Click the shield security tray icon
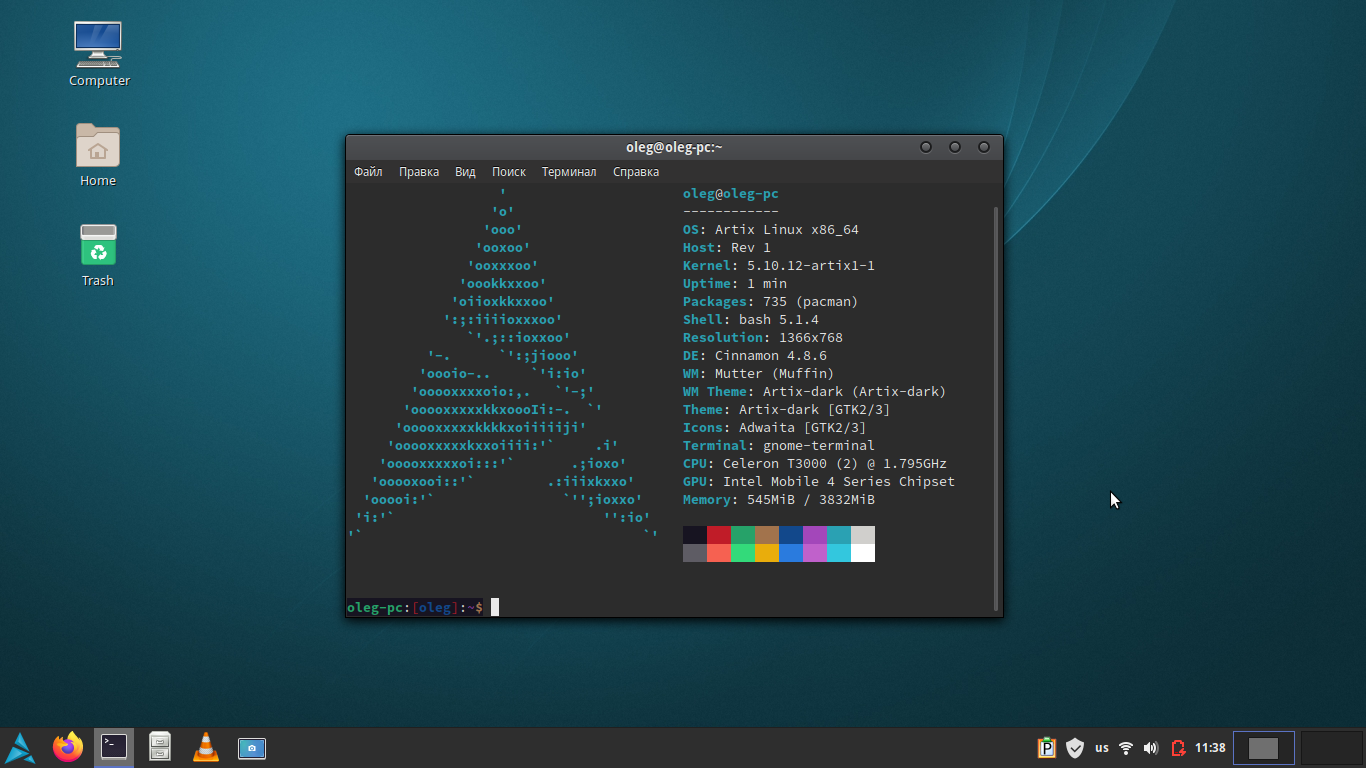 (x=1075, y=748)
